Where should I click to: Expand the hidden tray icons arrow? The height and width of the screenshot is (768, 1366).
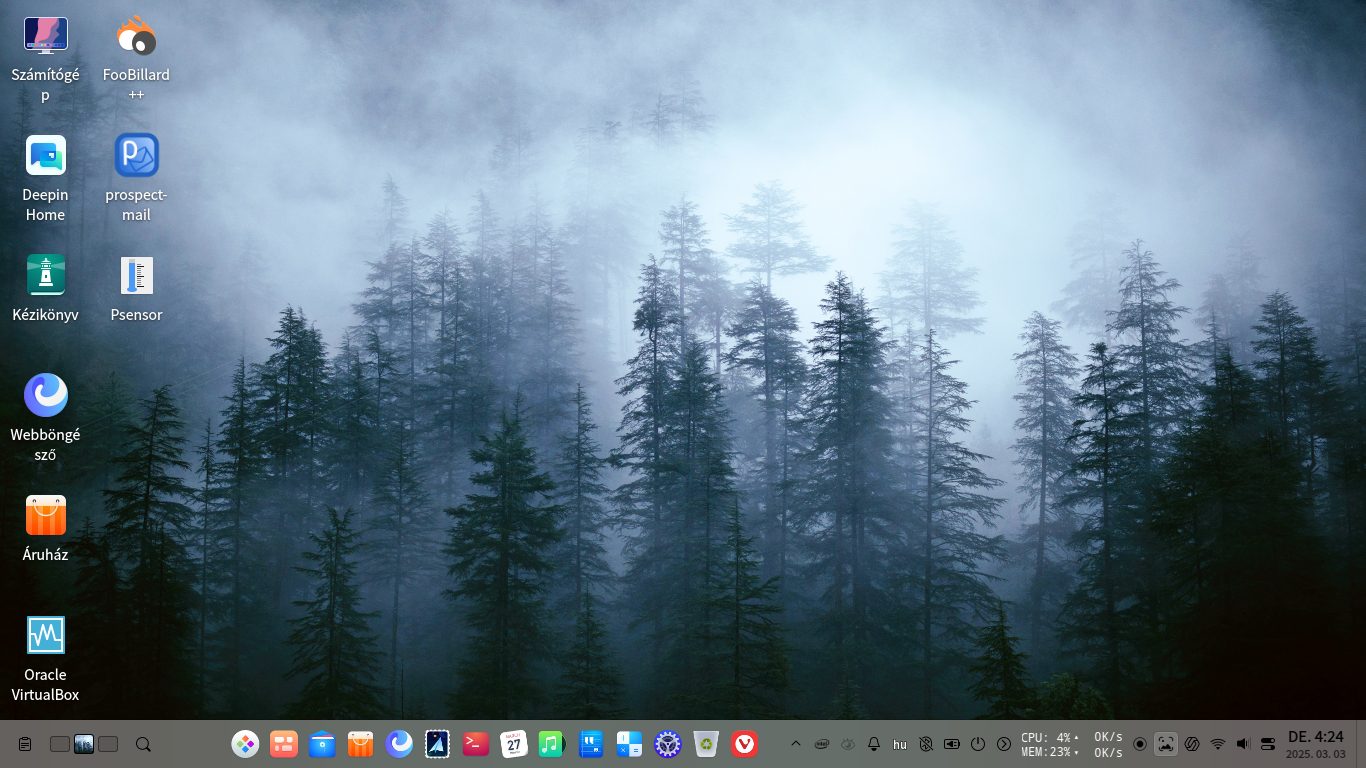[796, 744]
